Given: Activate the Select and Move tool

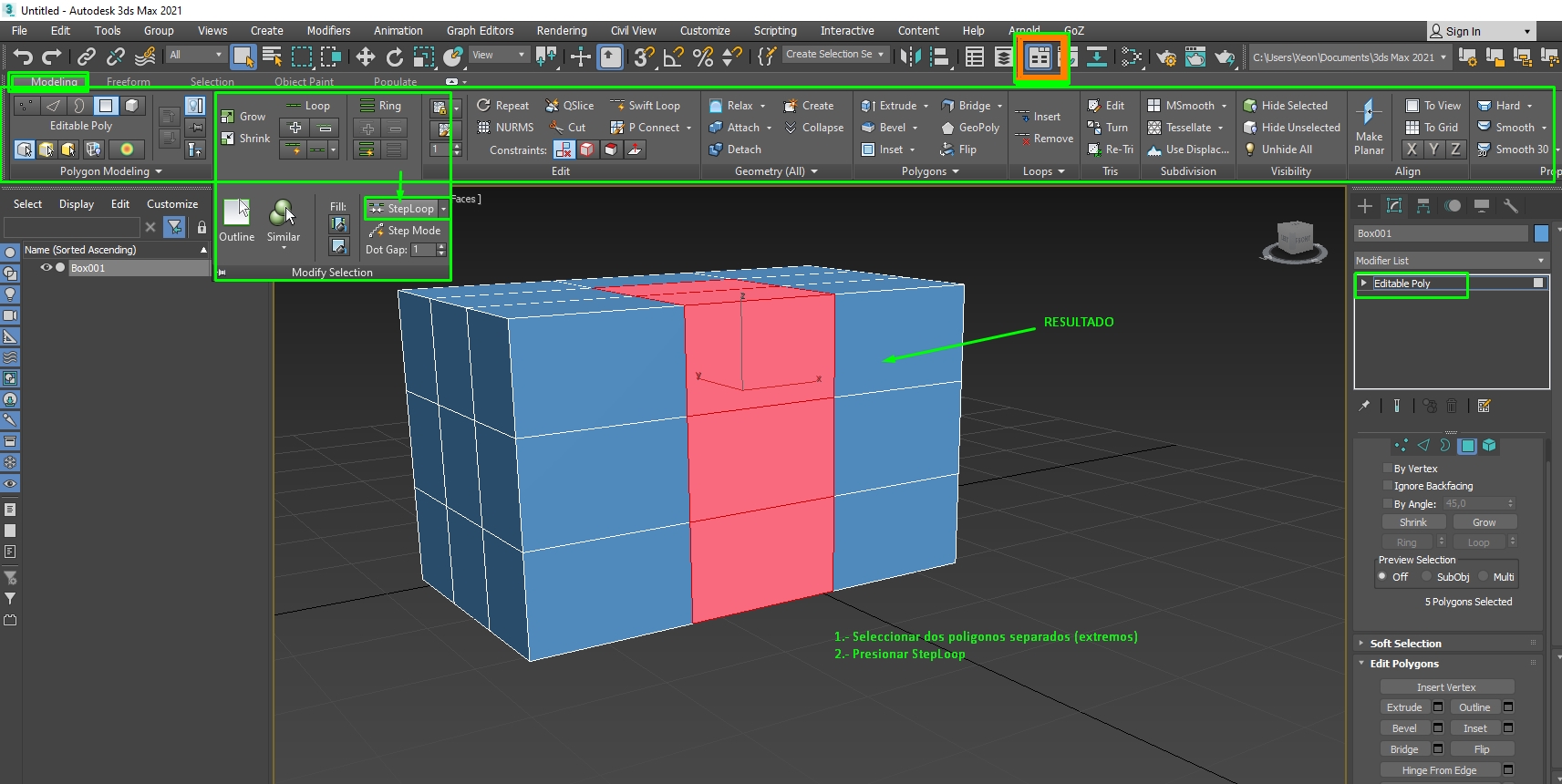Looking at the screenshot, I should pos(366,57).
